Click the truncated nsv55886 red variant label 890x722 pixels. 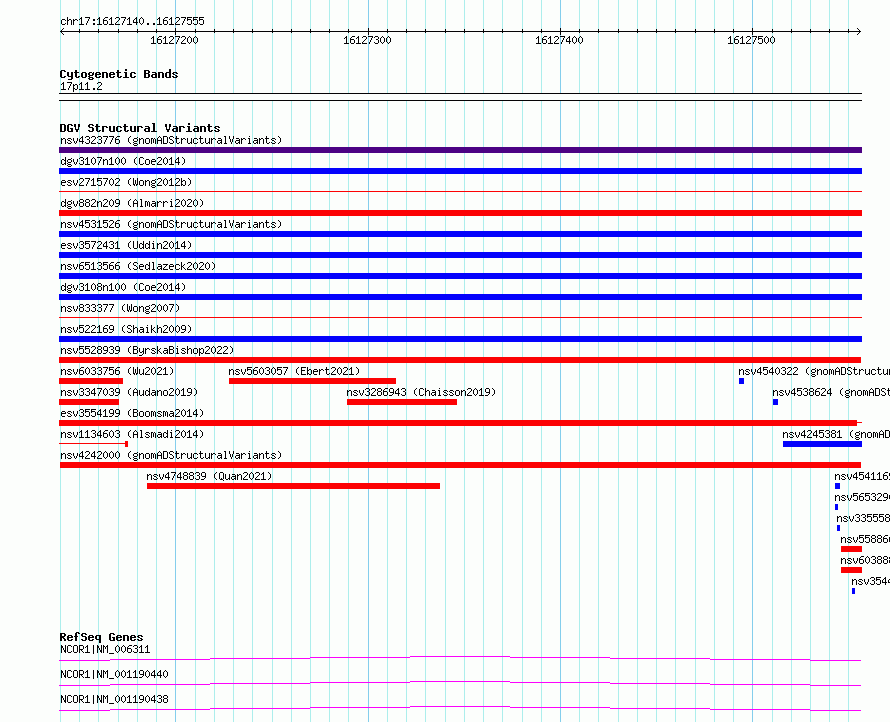click(865, 539)
